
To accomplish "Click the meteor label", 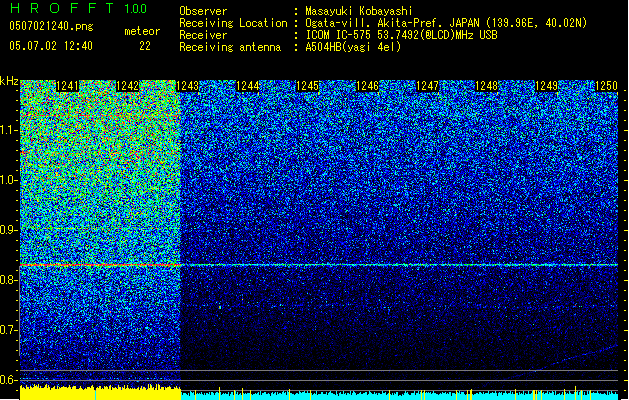I will click(142, 31).
